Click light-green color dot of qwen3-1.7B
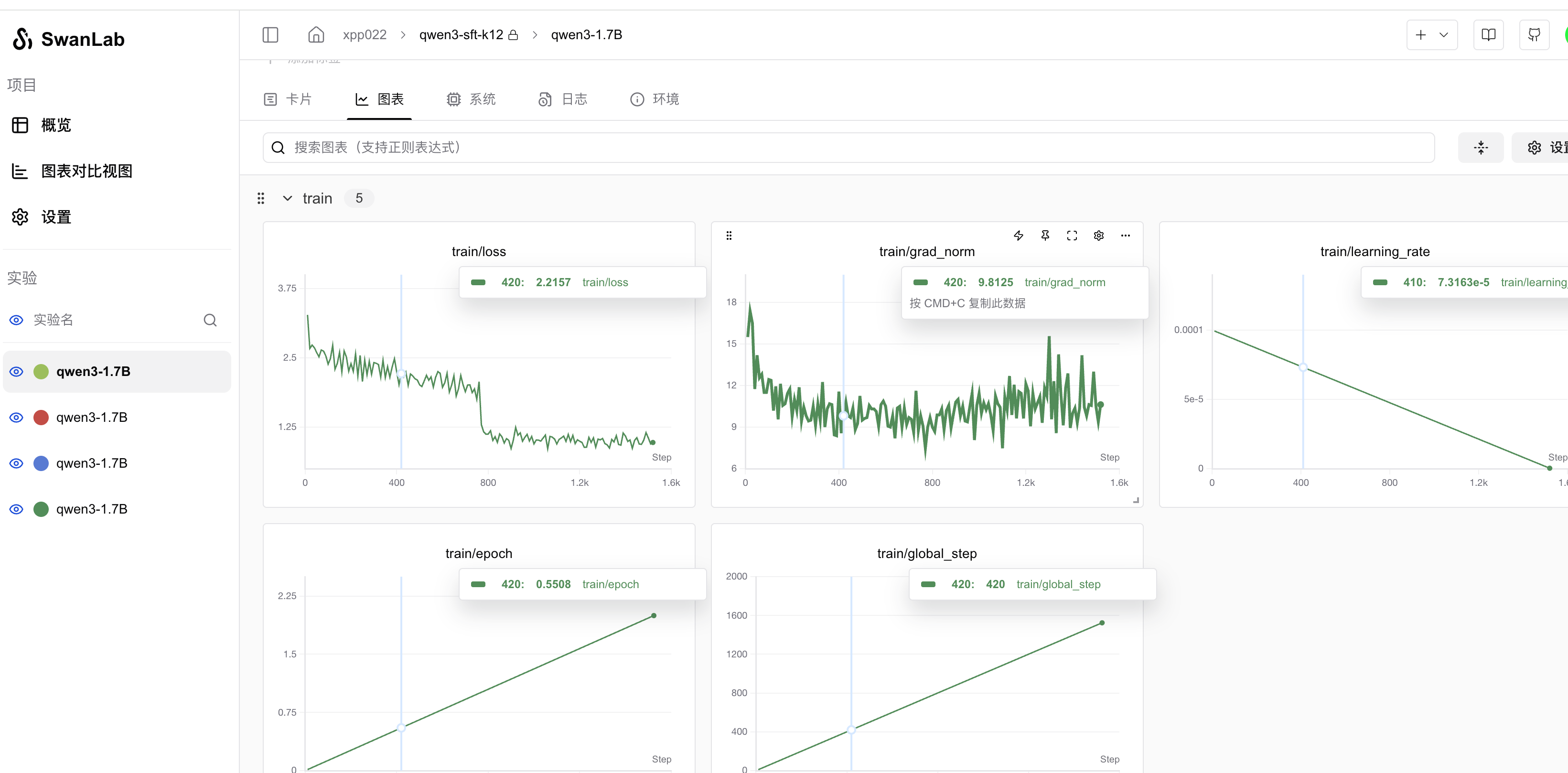The image size is (1568, 773). click(x=41, y=371)
